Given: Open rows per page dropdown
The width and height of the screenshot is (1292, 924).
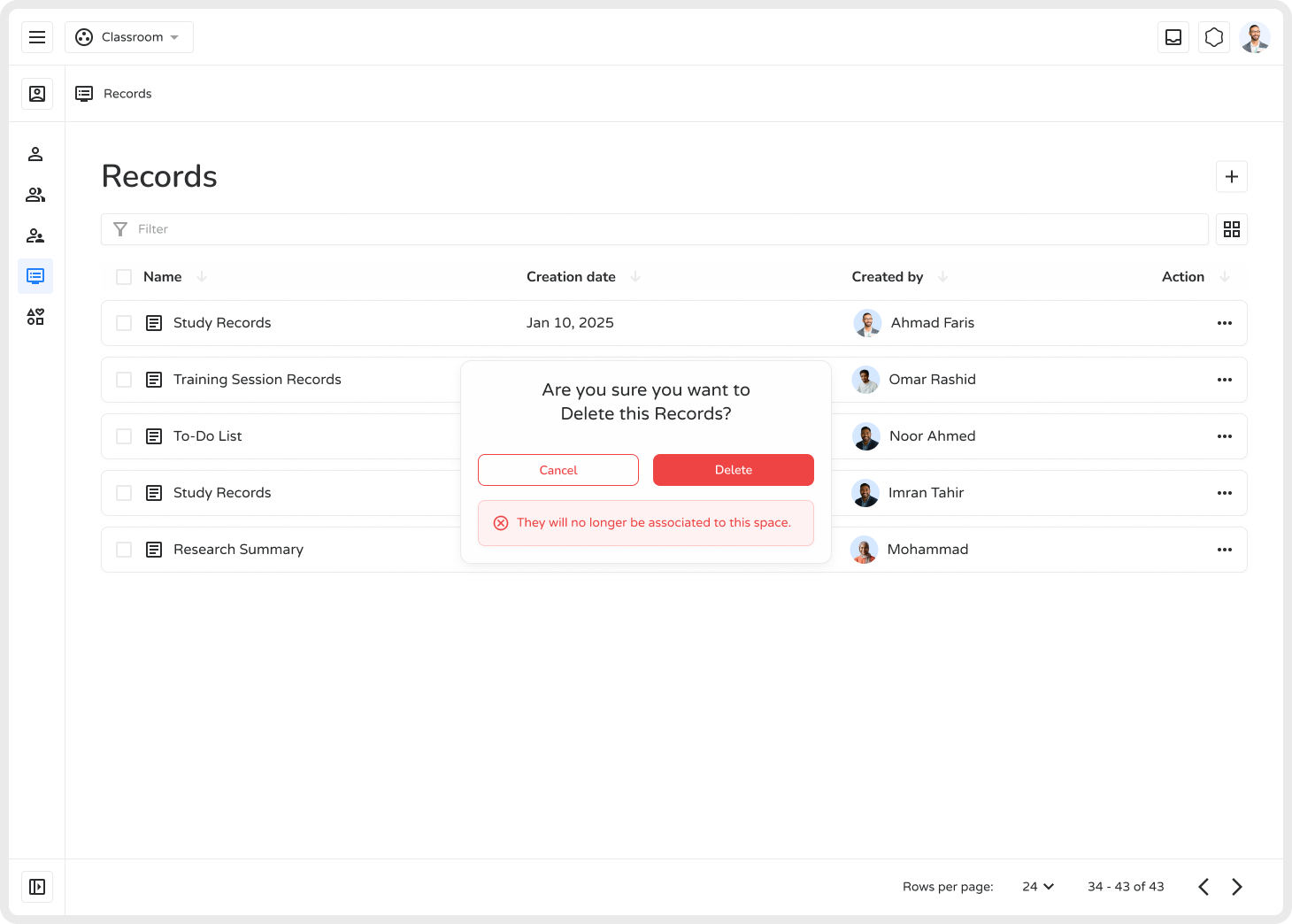Looking at the screenshot, I should click(1038, 887).
